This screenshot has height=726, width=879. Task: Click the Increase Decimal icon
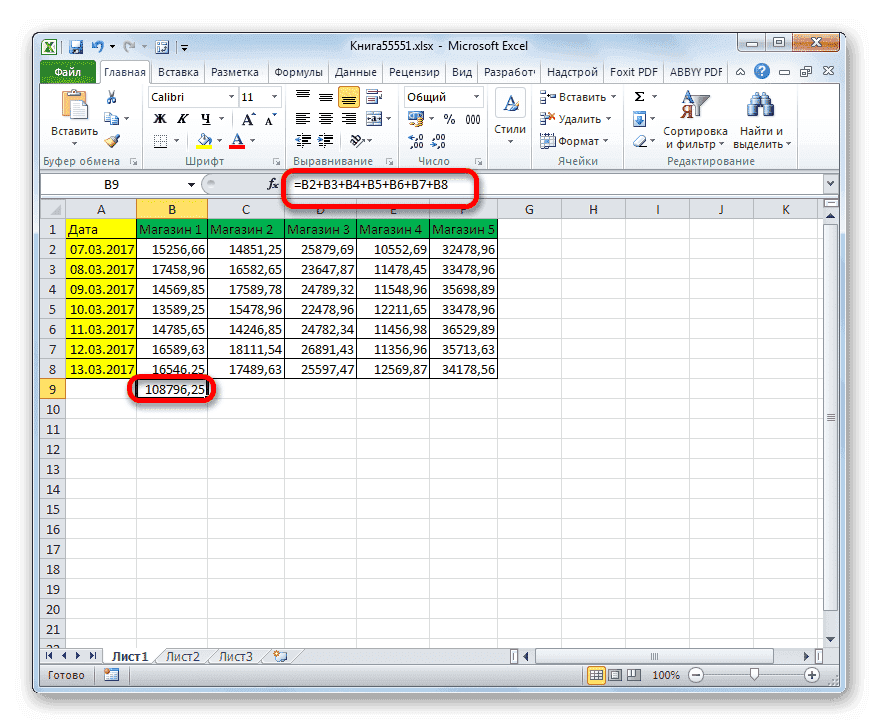tap(414, 139)
